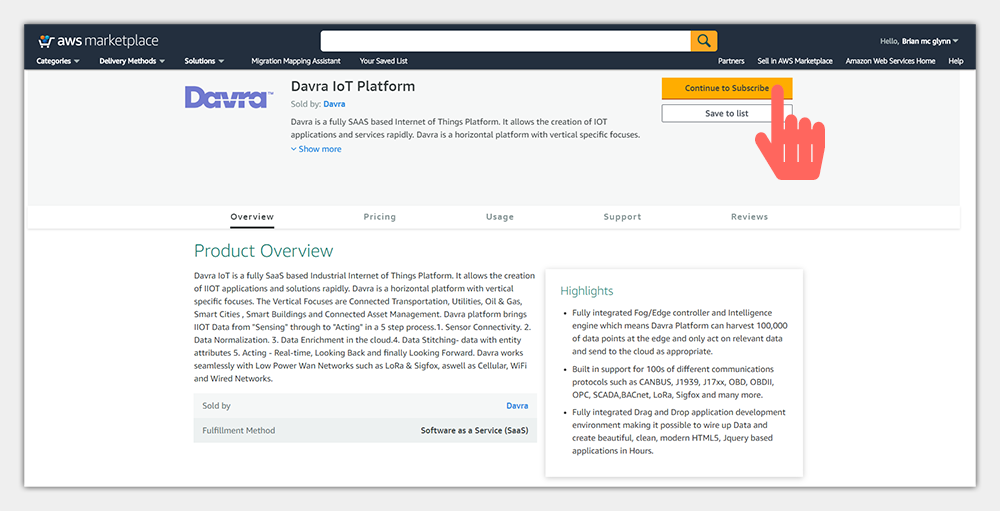Click the orange search magnifier button
Image resolution: width=1000 pixels, height=511 pixels.
704,41
